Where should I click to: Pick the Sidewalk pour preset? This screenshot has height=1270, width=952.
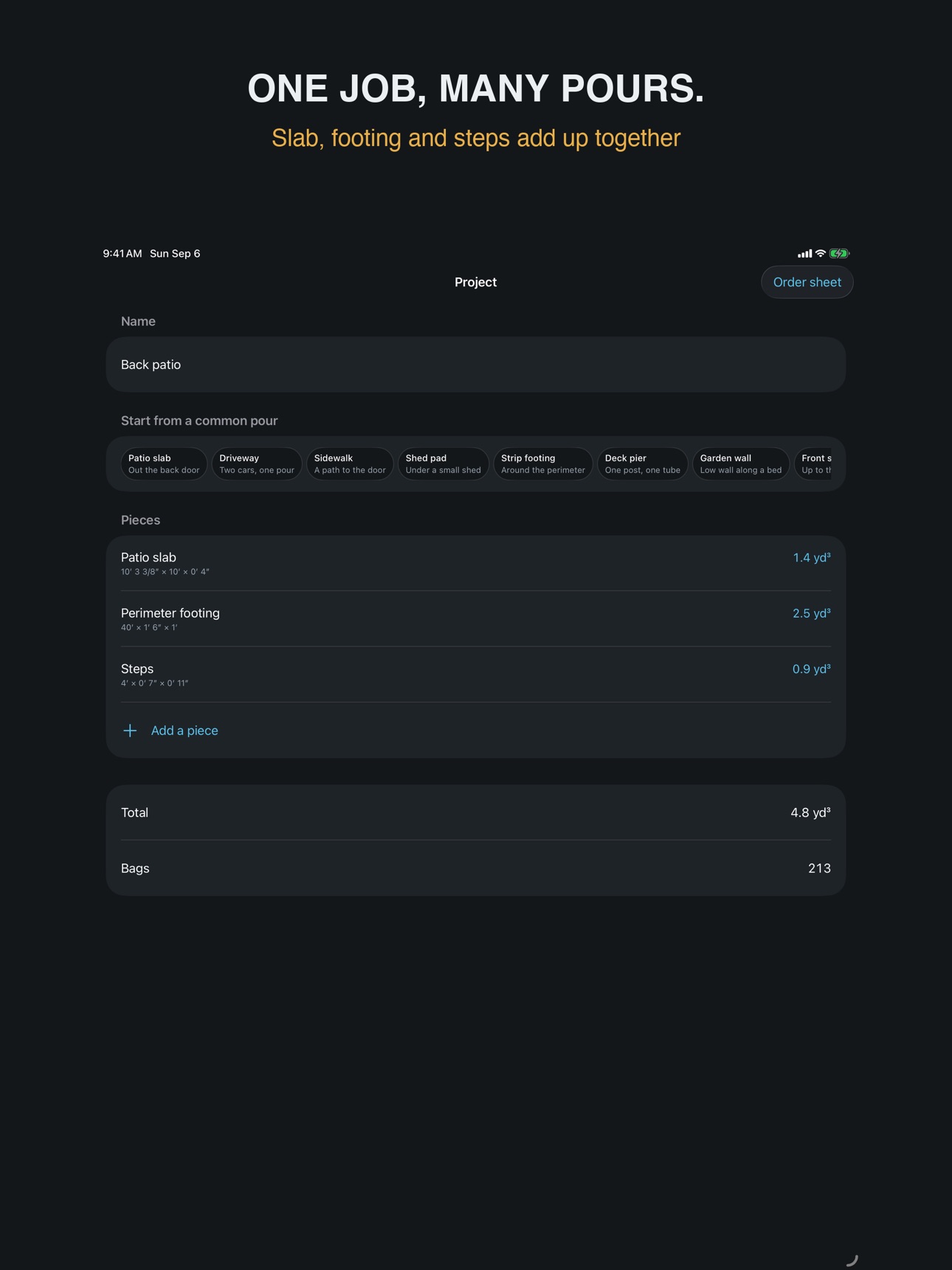(350, 463)
